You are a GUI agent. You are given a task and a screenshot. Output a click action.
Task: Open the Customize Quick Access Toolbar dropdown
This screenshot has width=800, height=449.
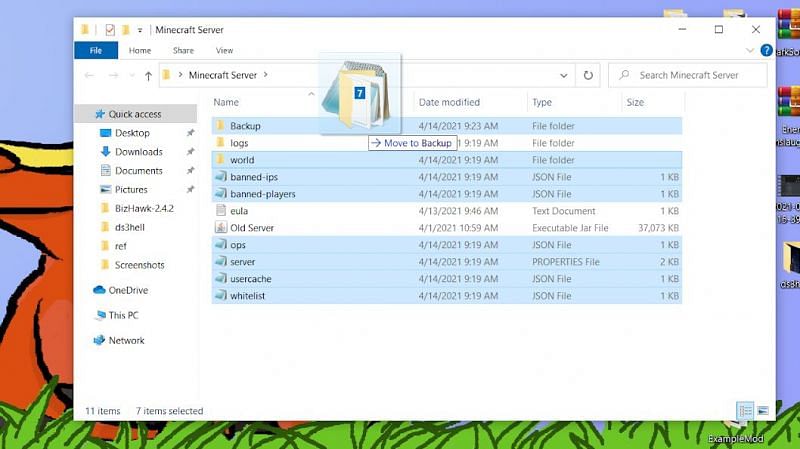pos(140,30)
